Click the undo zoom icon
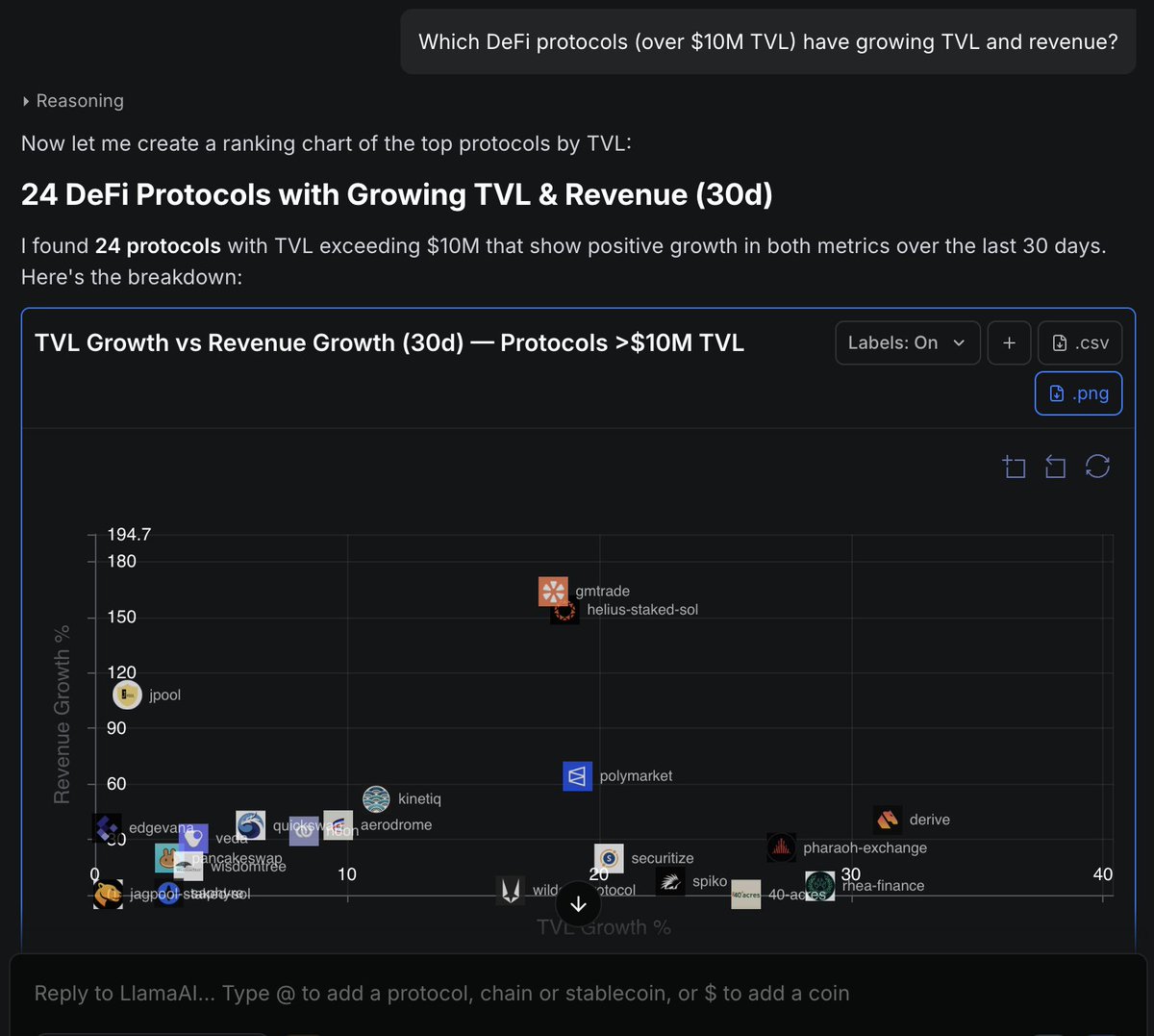The image size is (1154, 1036). coord(1055,467)
